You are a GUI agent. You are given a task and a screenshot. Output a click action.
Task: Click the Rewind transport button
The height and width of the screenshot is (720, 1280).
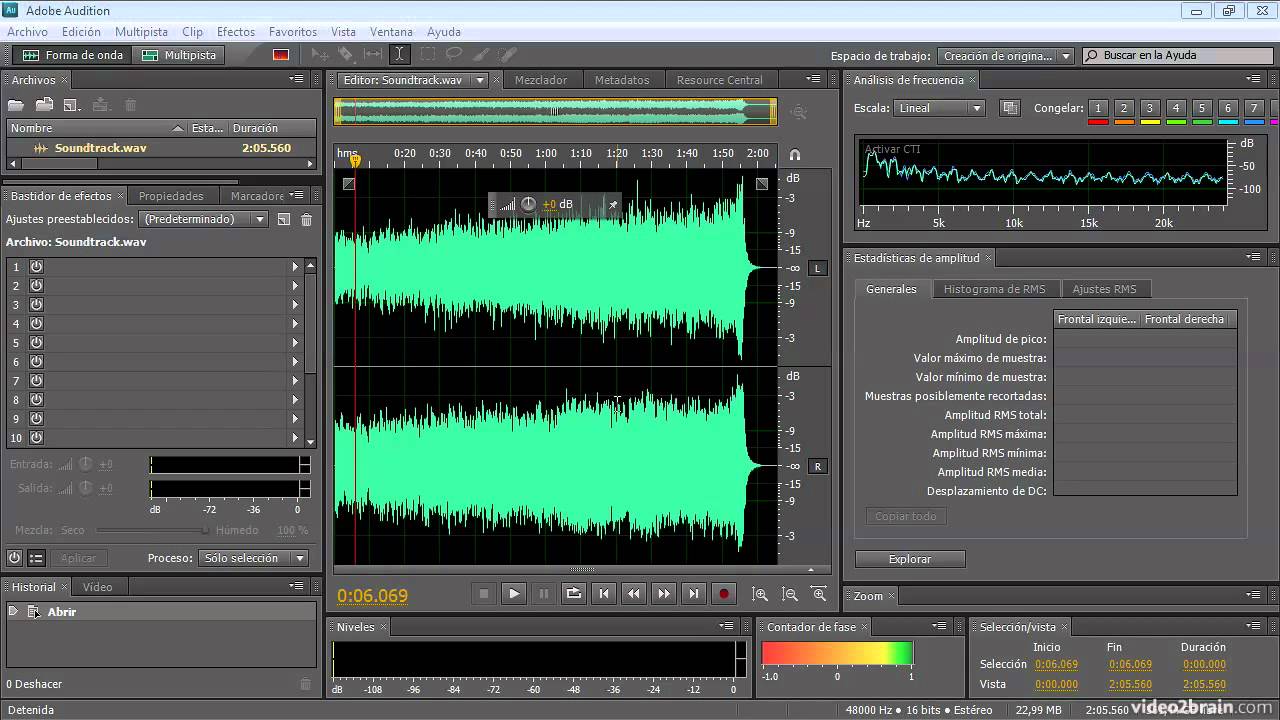[x=634, y=593]
